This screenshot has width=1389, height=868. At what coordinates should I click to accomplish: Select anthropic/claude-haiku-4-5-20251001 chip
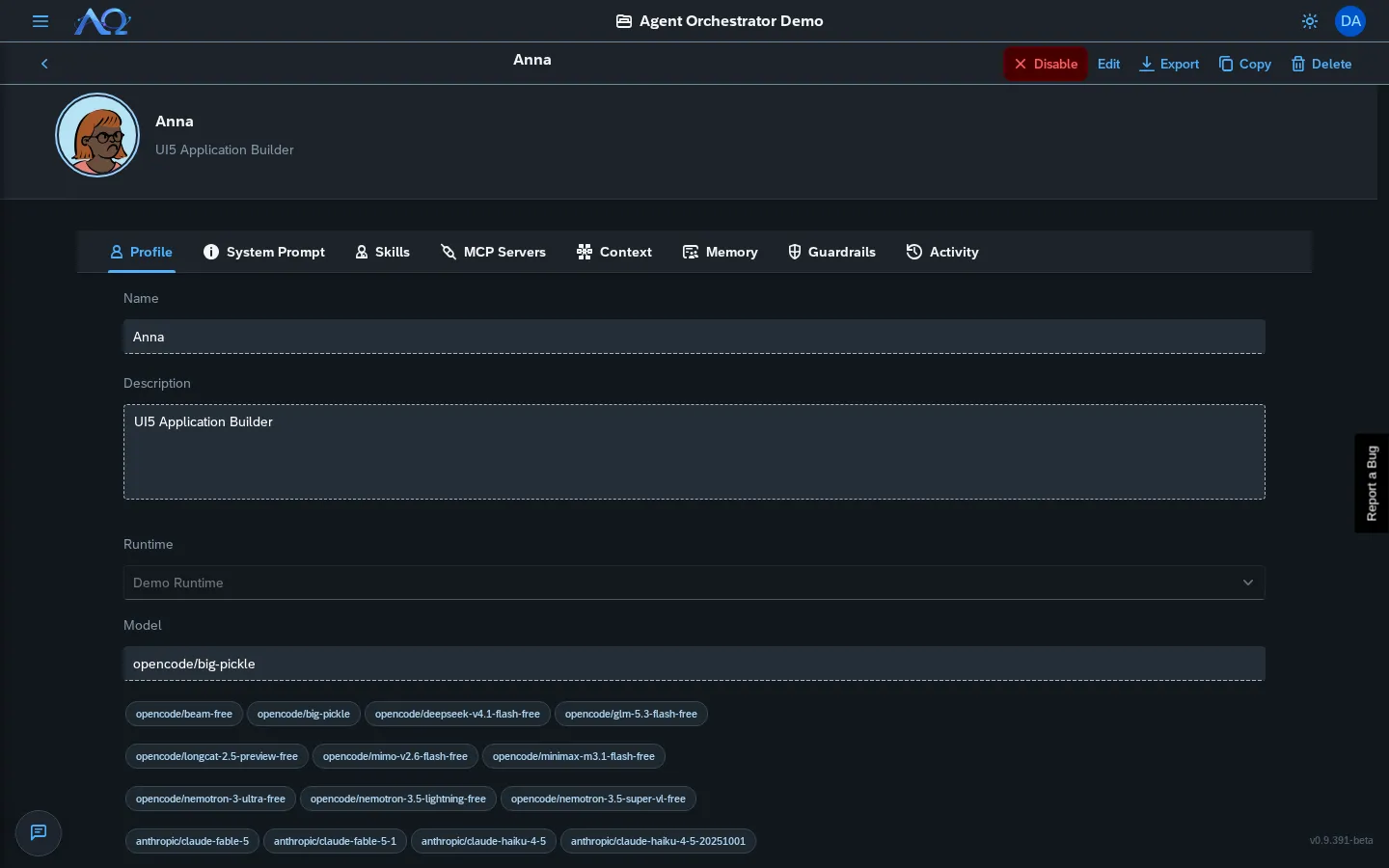click(658, 841)
